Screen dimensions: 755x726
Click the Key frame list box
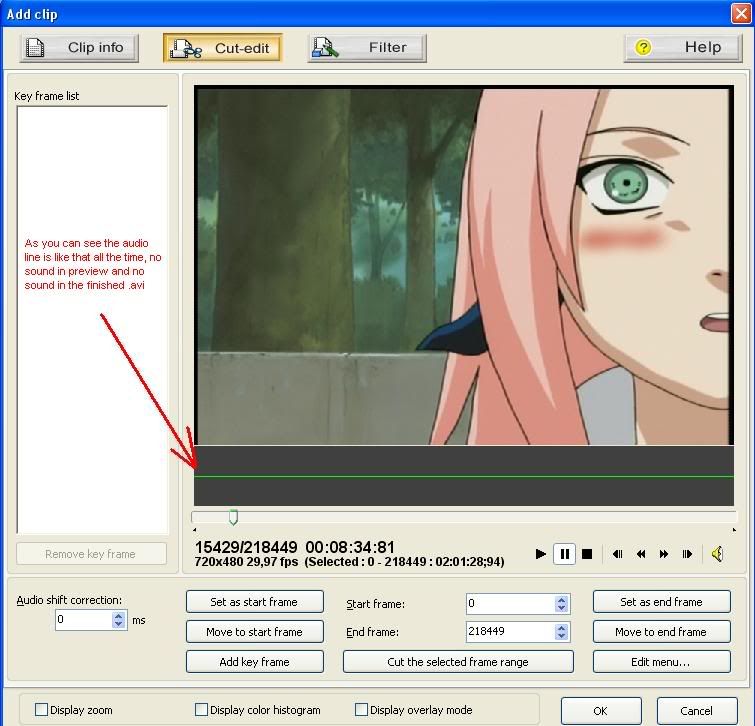pos(92,320)
